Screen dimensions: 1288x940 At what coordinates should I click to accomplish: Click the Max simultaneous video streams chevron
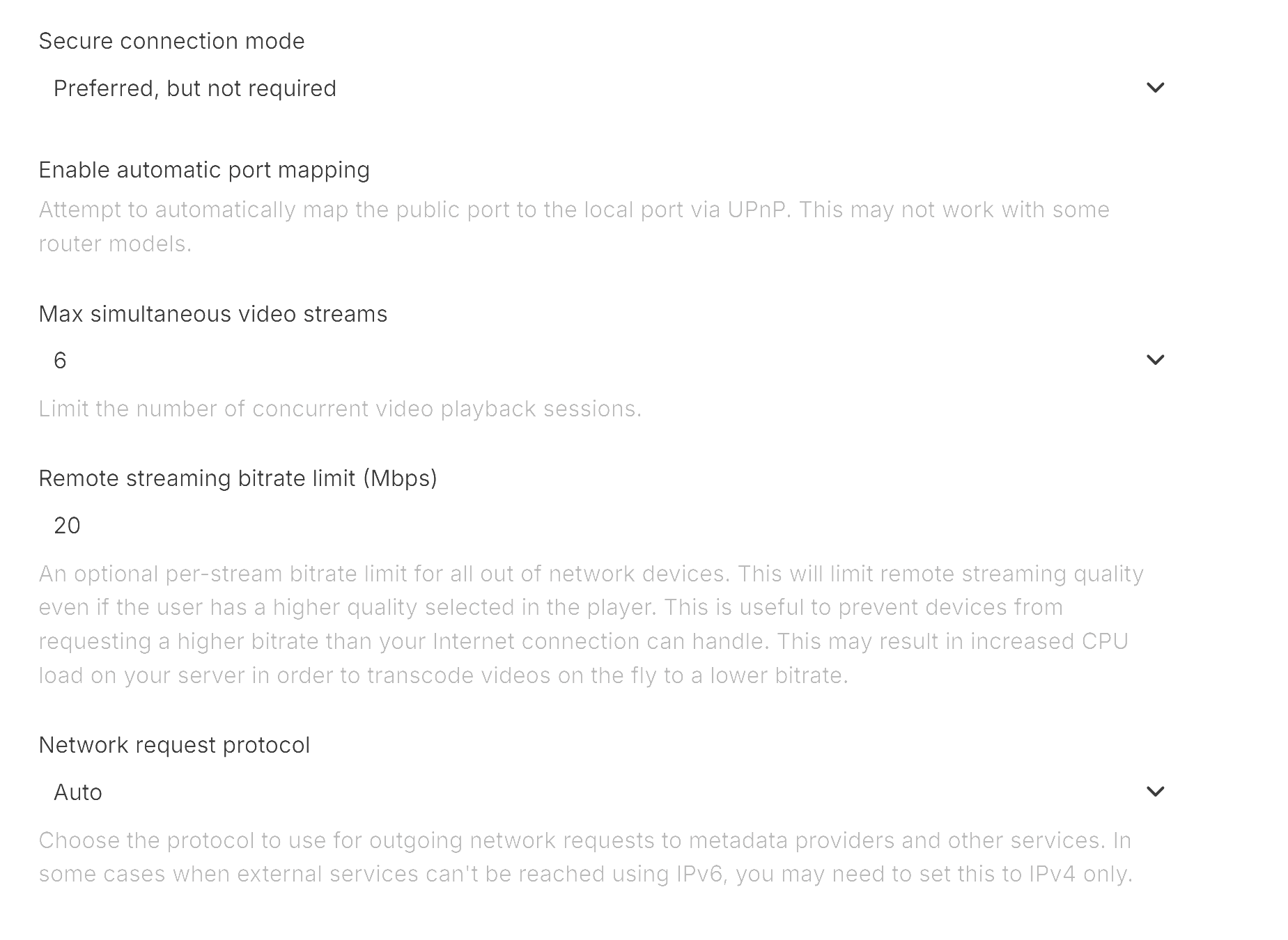[1155, 360]
